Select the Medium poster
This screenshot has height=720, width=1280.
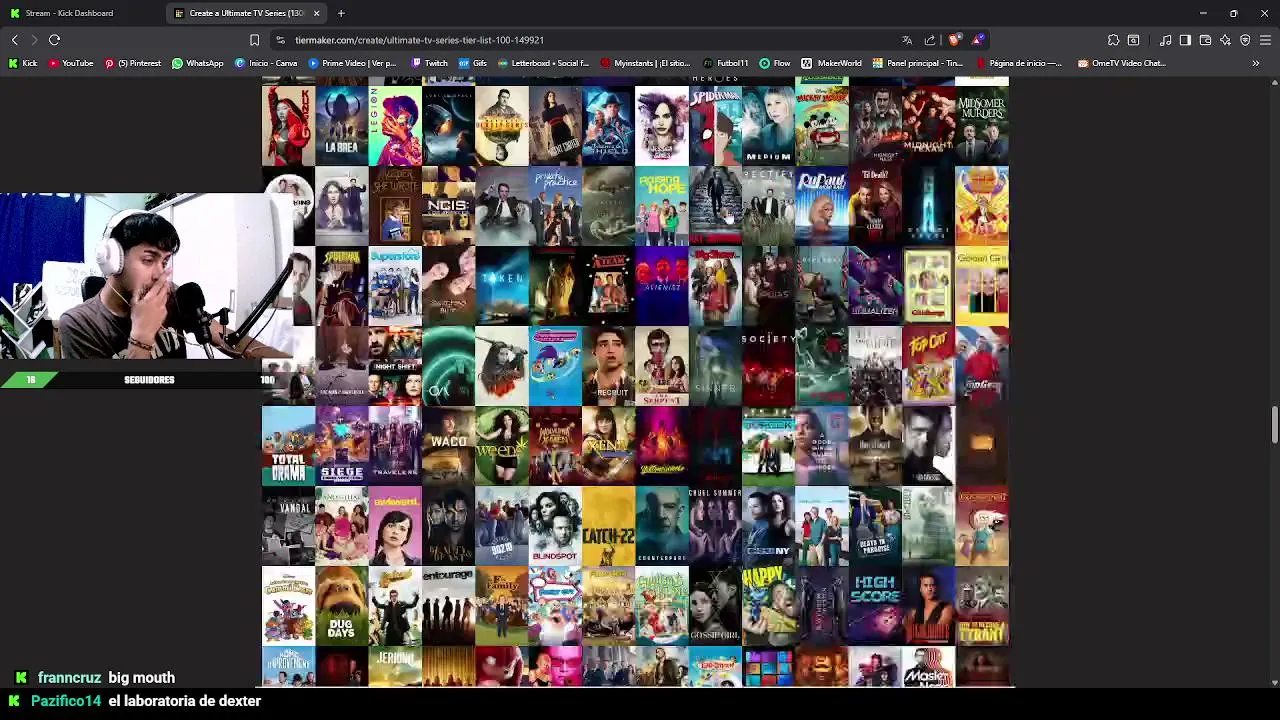point(768,125)
